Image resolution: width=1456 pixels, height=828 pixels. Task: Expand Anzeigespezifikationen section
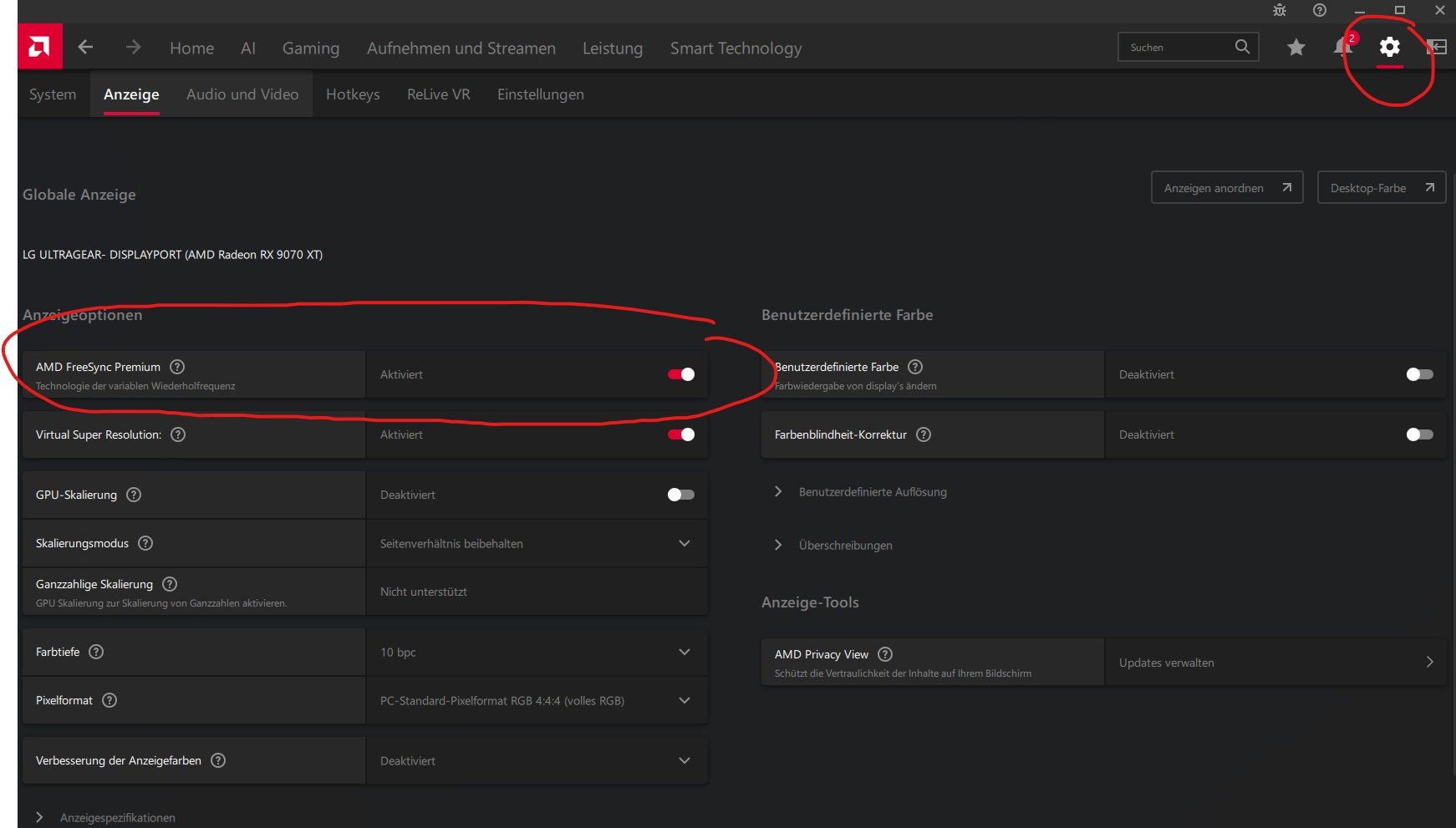(106, 818)
